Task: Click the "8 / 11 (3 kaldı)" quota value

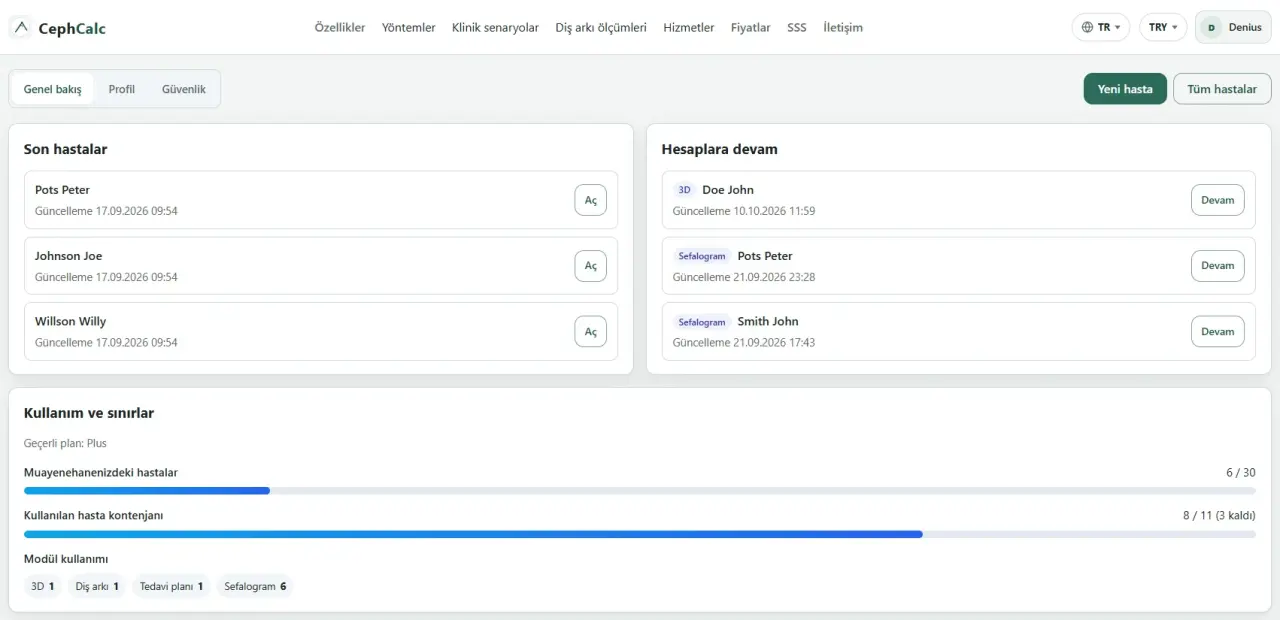Action: coord(1219,516)
